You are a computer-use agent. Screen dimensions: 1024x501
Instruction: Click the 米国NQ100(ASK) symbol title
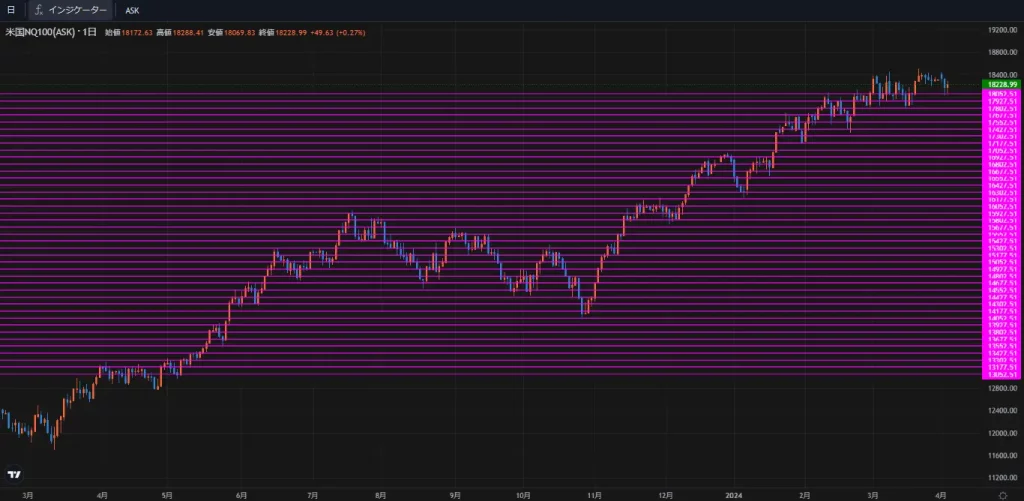pyautogui.click(x=50, y=33)
